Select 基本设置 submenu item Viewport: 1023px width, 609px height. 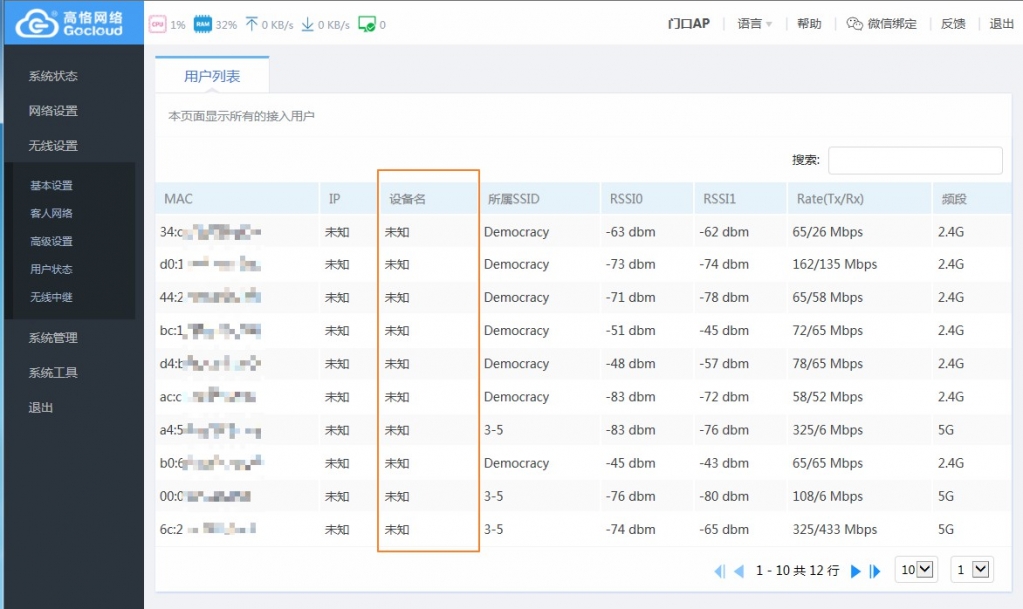(x=52, y=185)
